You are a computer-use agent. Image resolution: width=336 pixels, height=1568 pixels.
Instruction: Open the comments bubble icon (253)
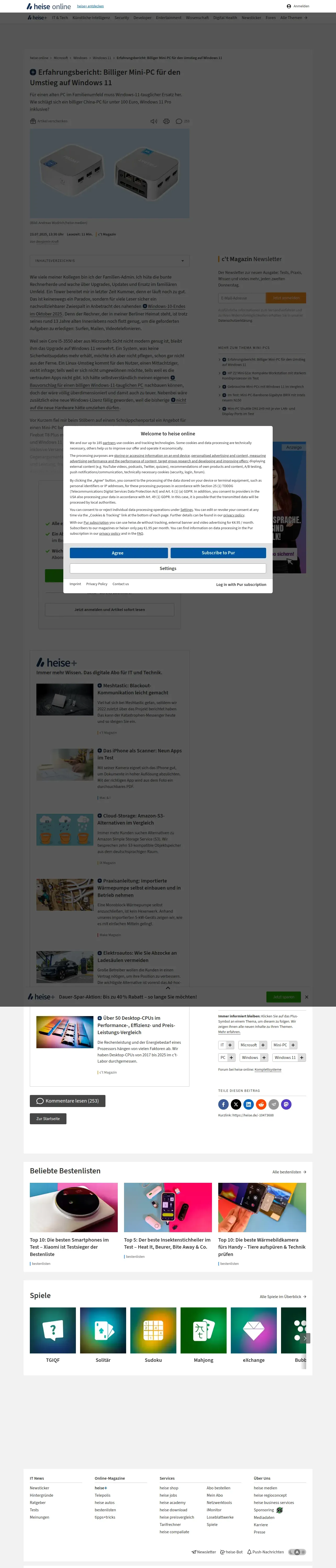pyautogui.click(x=179, y=121)
